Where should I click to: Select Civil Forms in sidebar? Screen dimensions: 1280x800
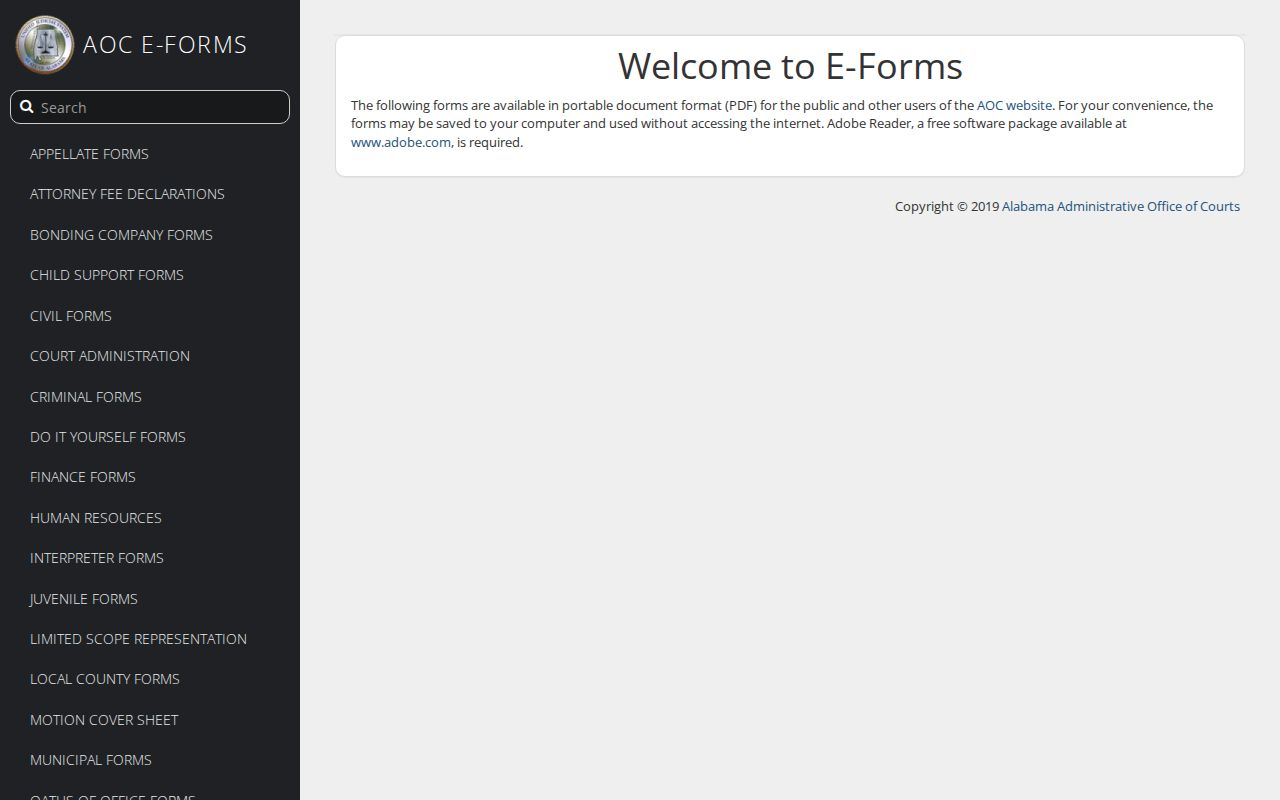[71, 316]
